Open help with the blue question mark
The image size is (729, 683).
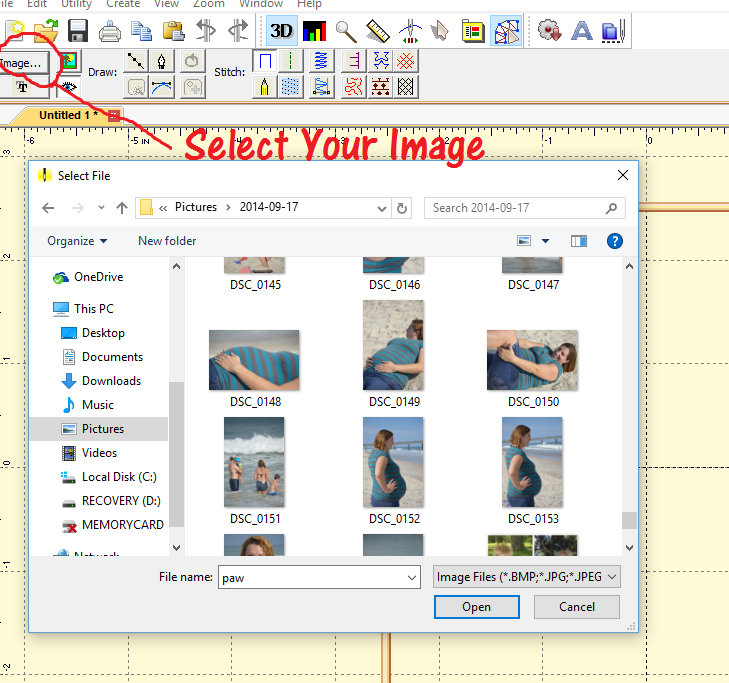(x=615, y=241)
